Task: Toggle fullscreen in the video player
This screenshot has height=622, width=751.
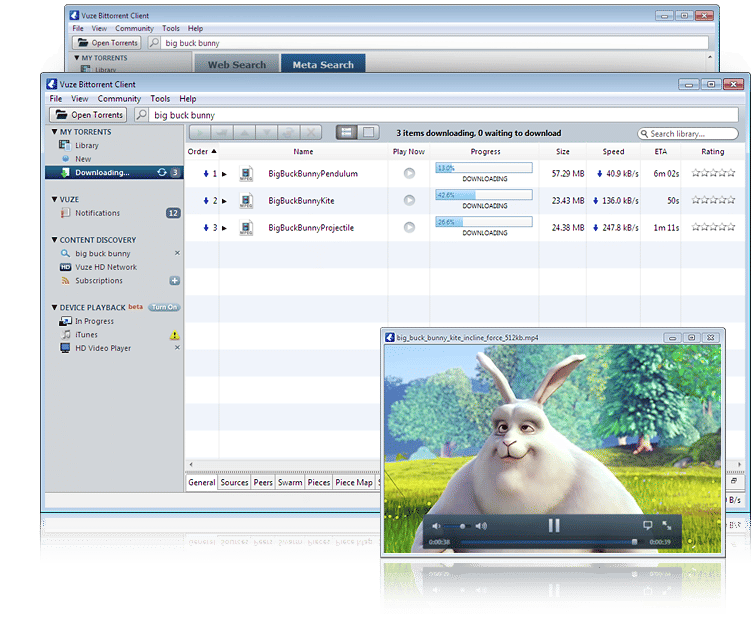Action: pyautogui.click(x=667, y=525)
